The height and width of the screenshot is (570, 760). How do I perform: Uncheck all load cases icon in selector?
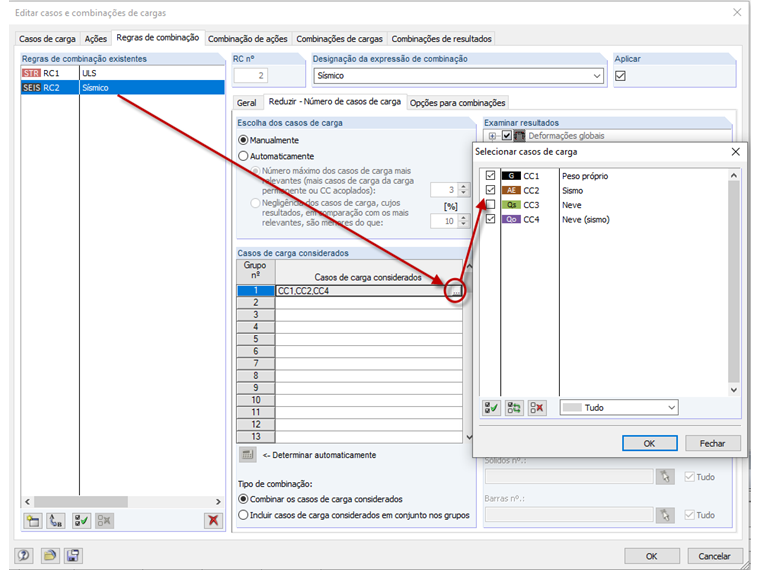point(537,408)
